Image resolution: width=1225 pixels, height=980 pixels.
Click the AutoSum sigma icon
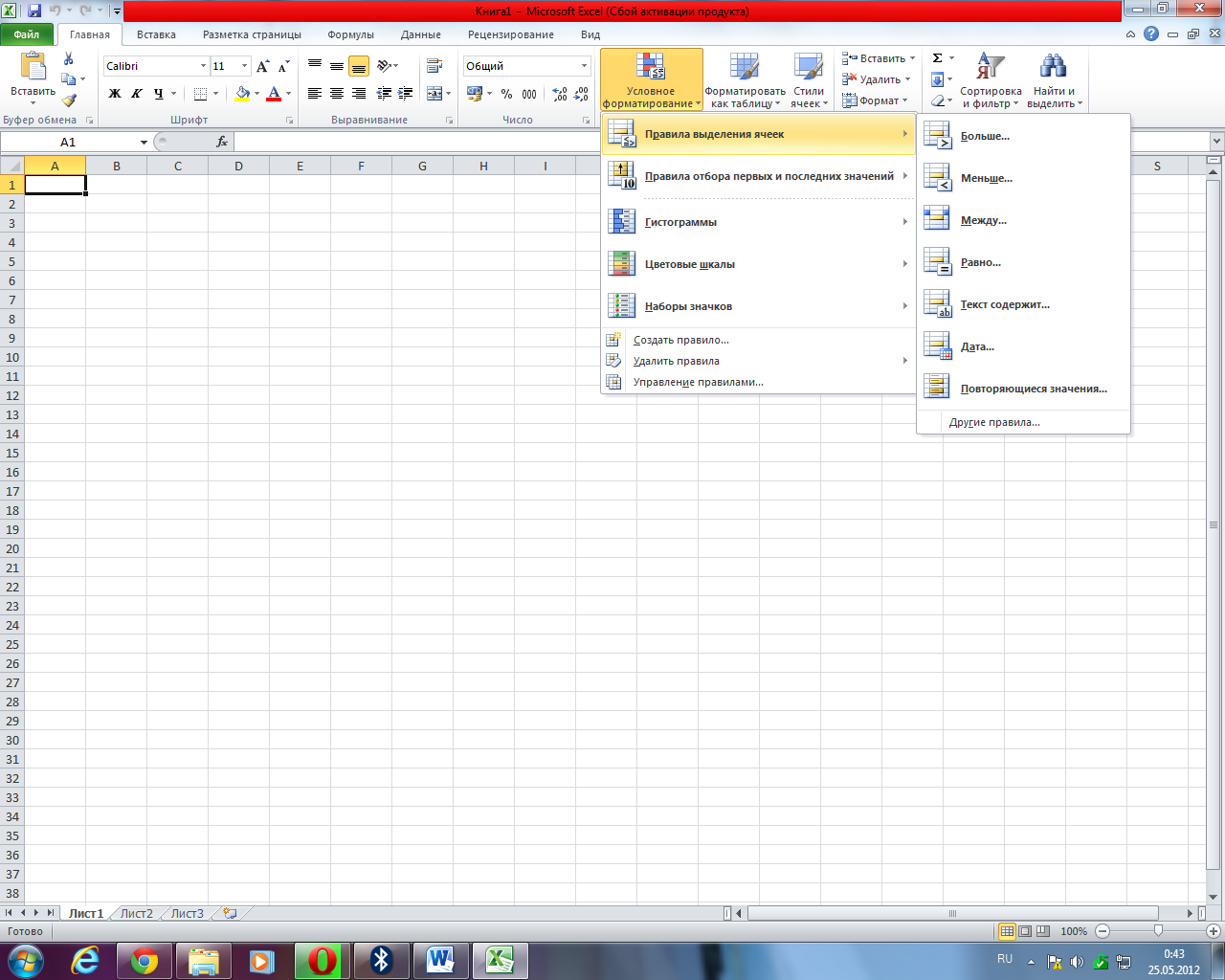(938, 58)
